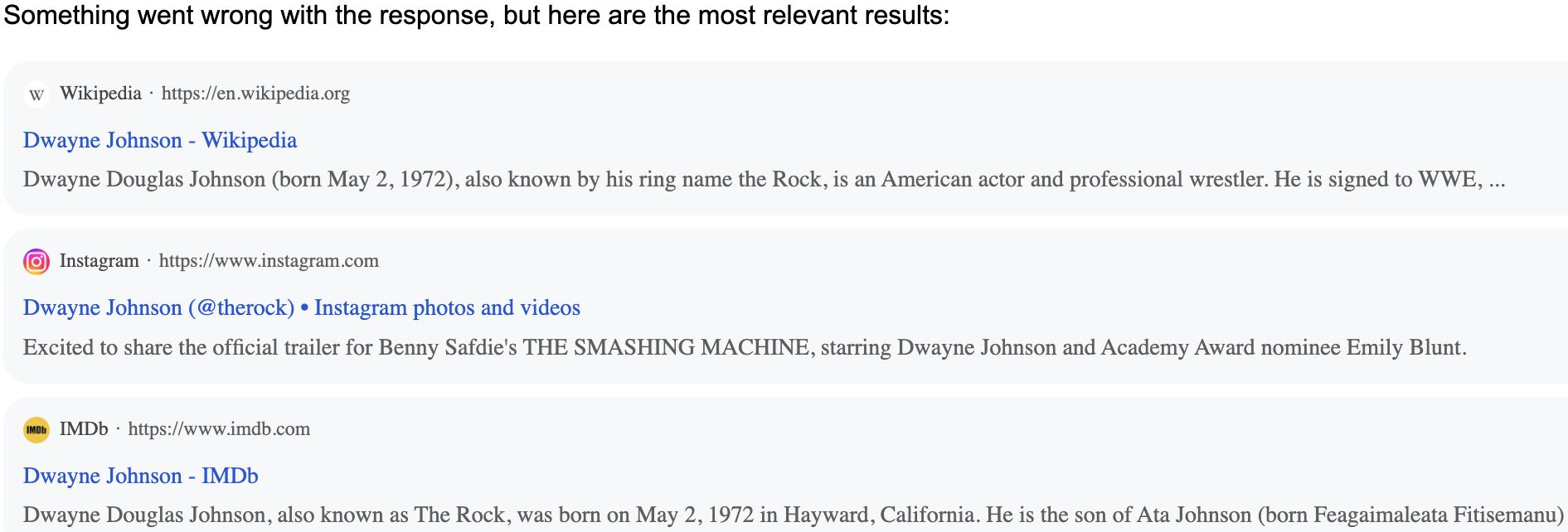Open the "Dwayne Johnson - Wikipedia" result link

(x=161, y=140)
